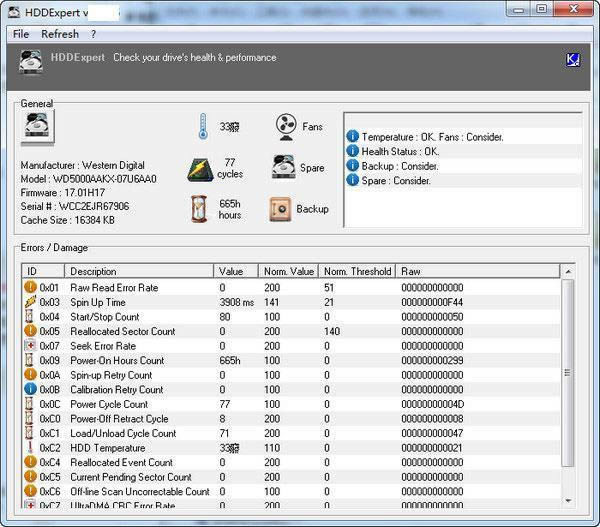Select the Raw Read Error Rate description
600x527 pixels.
pos(114,287)
